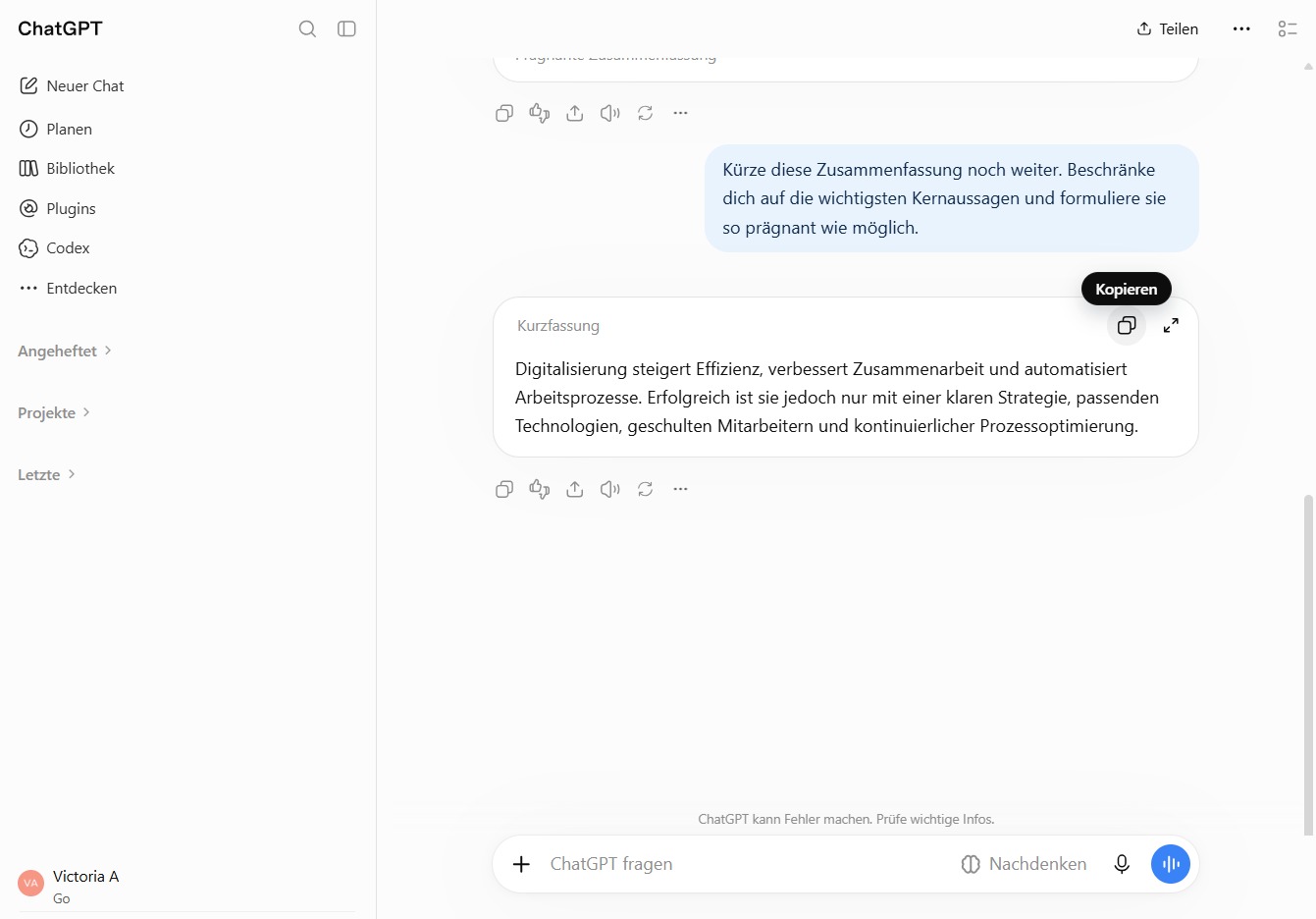Share the Kurzfassung reply via the upload icon
Screen dimensions: 1316x919
click(575, 489)
